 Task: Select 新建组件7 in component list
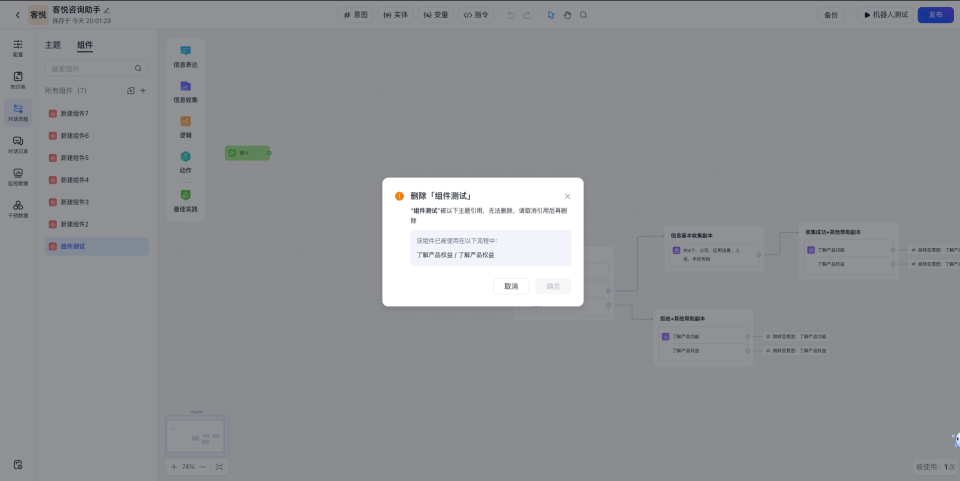pyautogui.click(x=75, y=113)
